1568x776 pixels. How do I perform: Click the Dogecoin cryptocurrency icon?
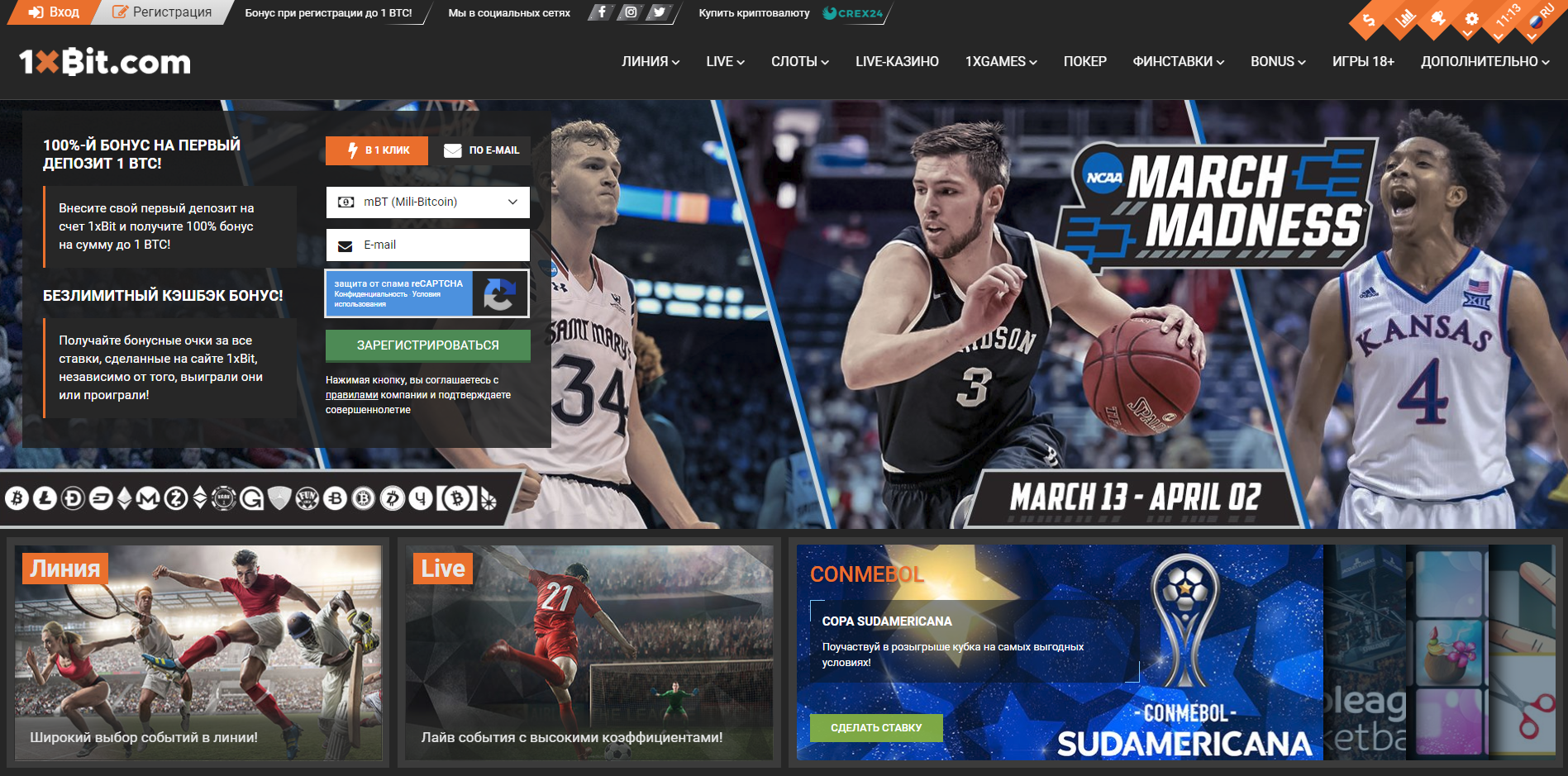pos(73,498)
